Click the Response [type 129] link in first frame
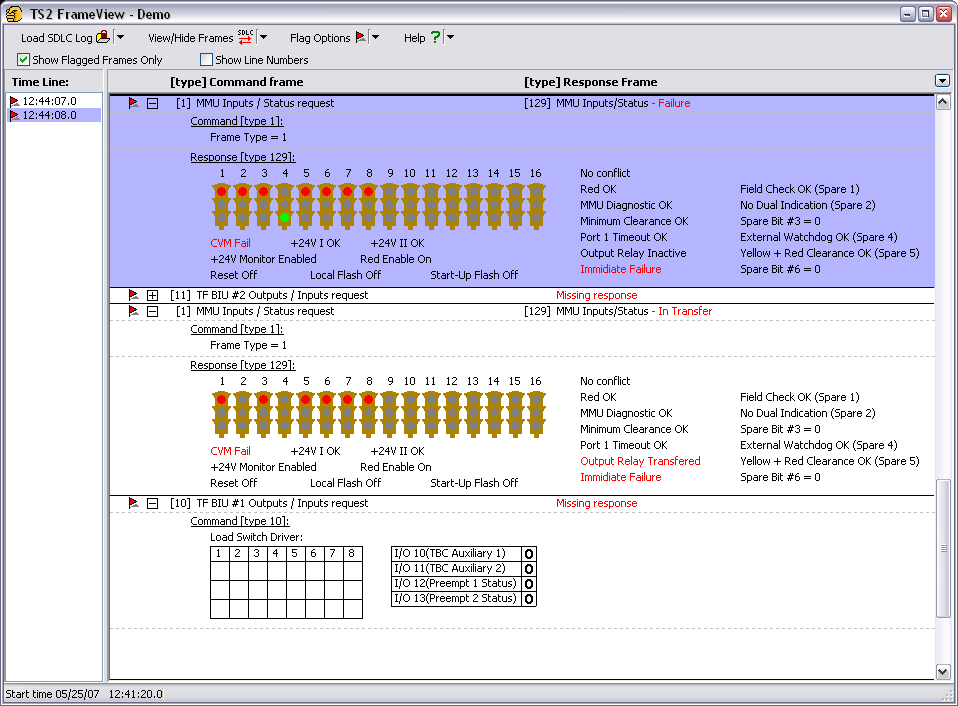958x706 pixels. point(243,157)
